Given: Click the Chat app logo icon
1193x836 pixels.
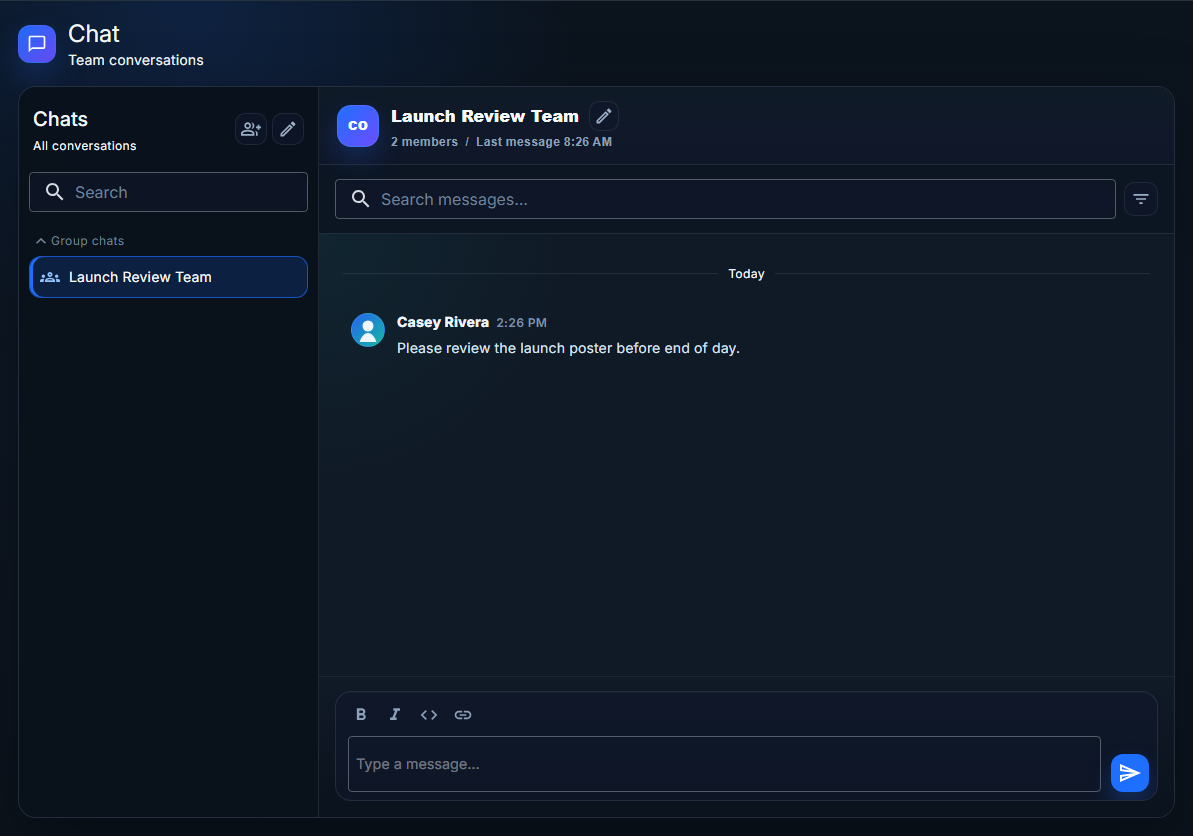Looking at the screenshot, I should [x=37, y=44].
